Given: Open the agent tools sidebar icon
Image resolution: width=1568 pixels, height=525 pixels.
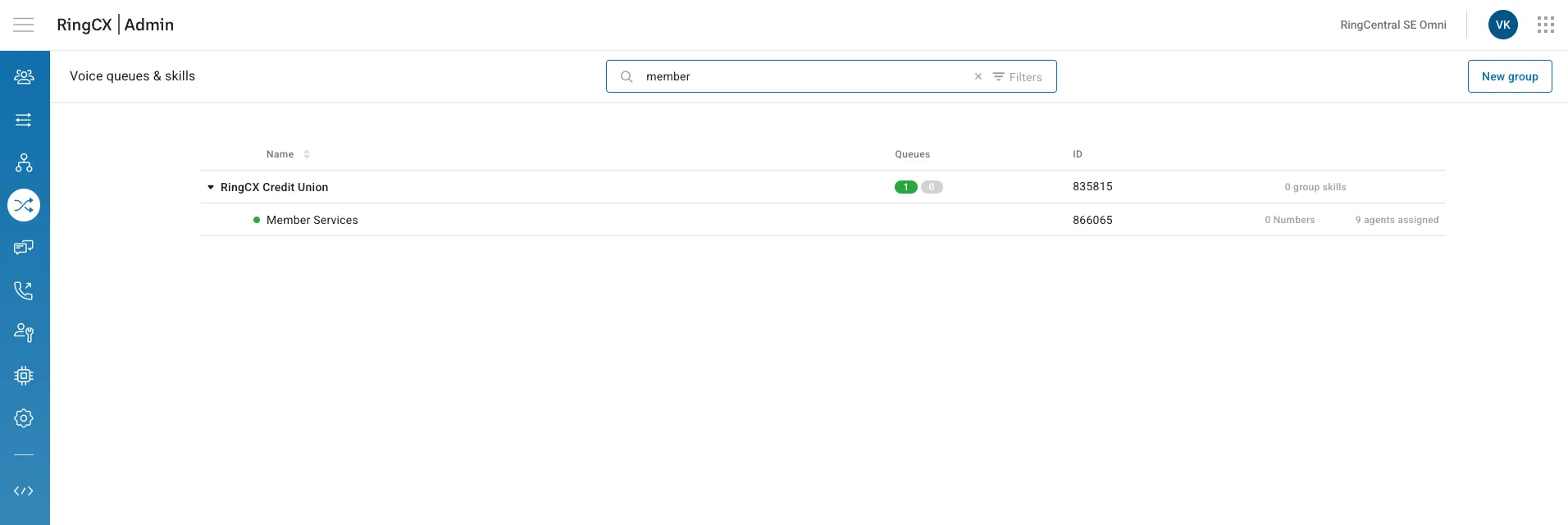Looking at the screenshot, I should click(24, 333).
